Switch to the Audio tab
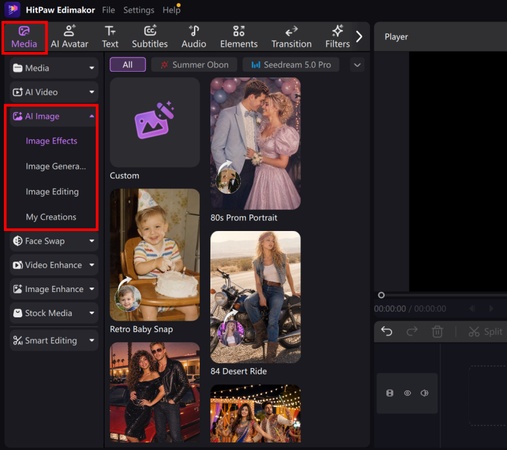Screen dimensions: 507x450 point(194,37)
